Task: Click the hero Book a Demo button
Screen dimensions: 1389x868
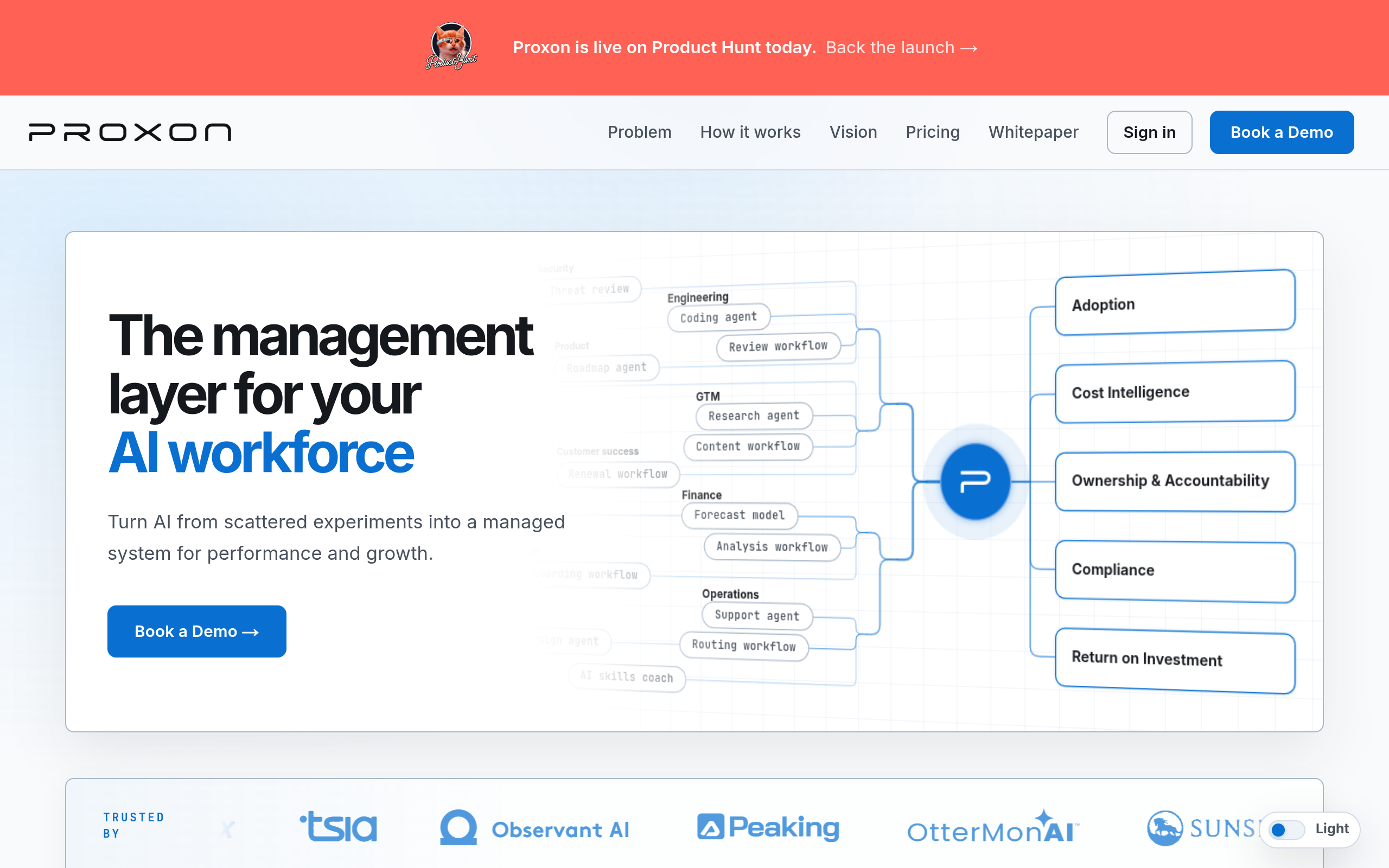Action: click(x=197, y=631)
